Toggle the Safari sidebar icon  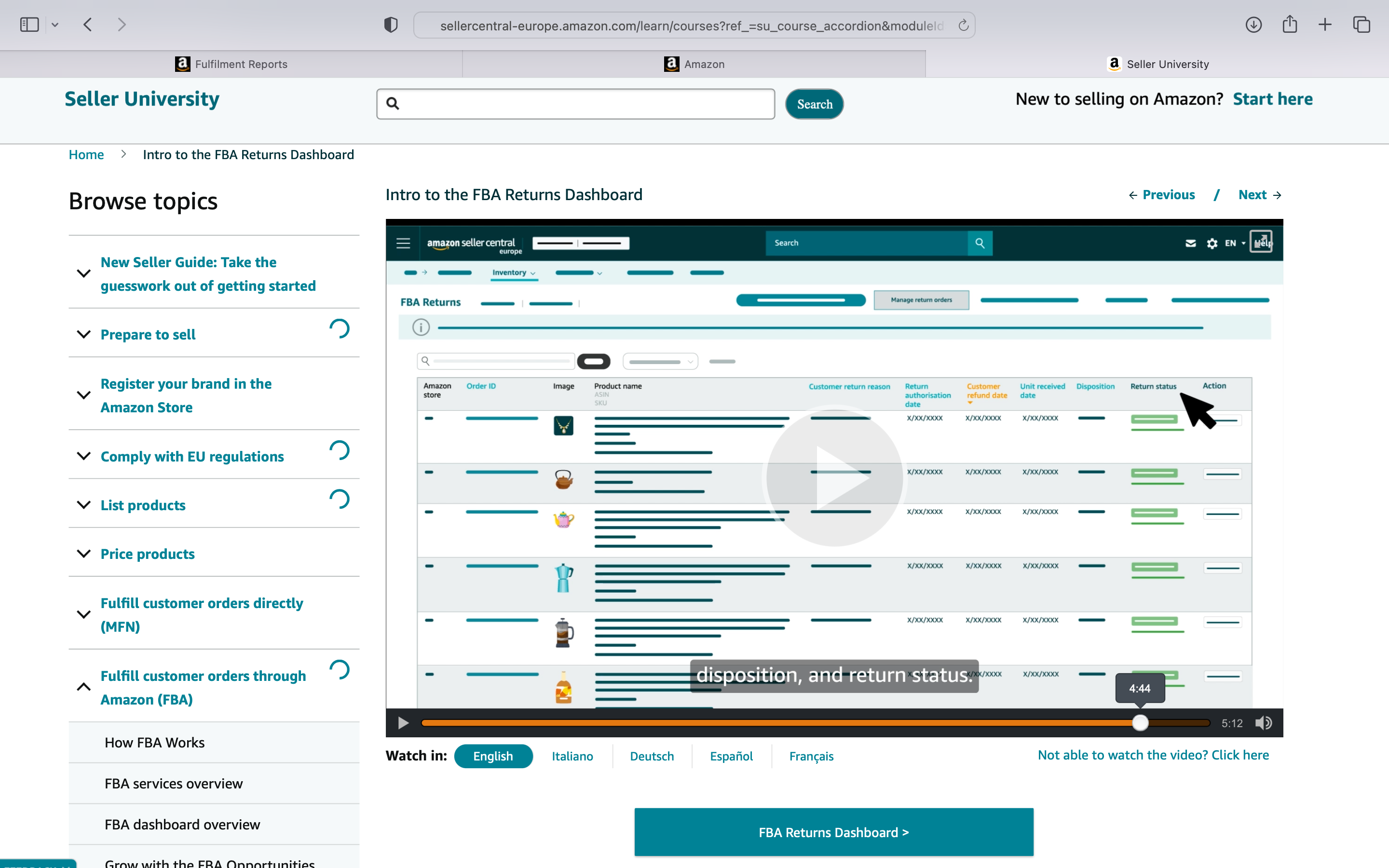click(x=29, y=25)
